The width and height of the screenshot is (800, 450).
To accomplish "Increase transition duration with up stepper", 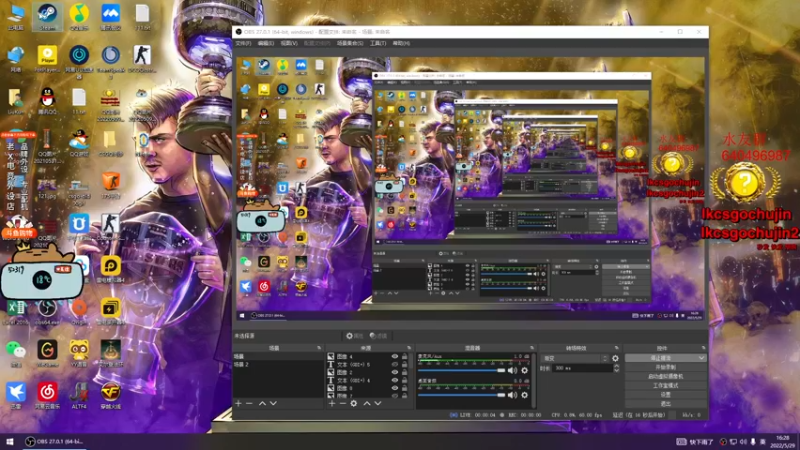I will click(616, 366).
